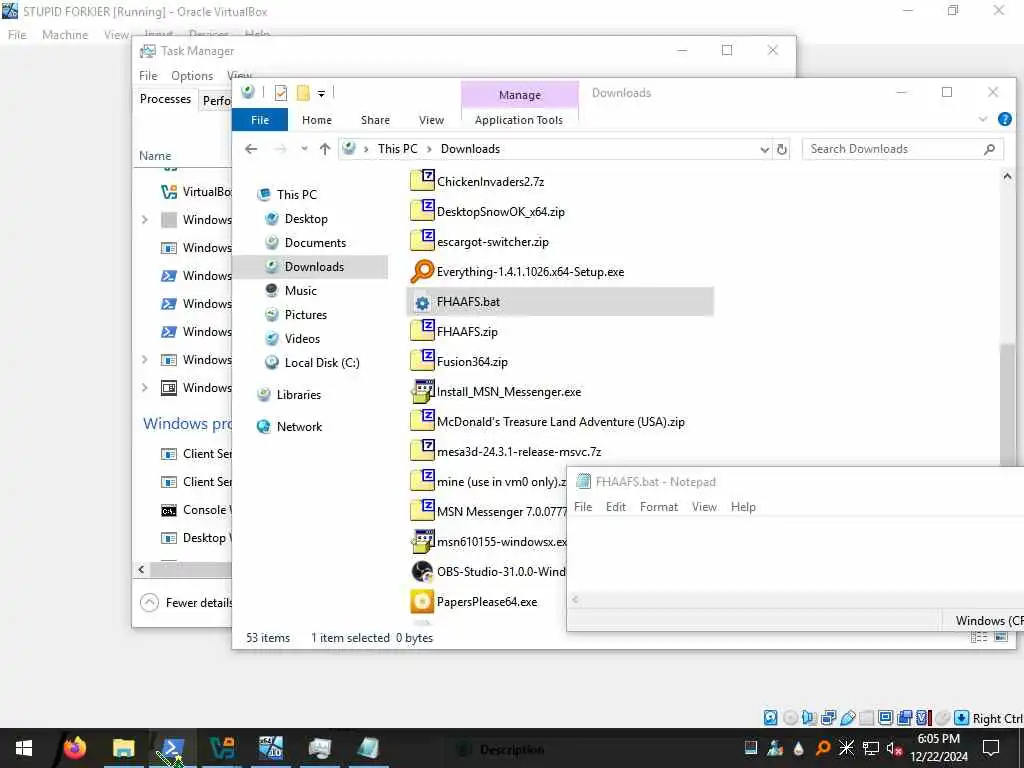Click breadcrumb chevron after This PC

pos(429,149)
